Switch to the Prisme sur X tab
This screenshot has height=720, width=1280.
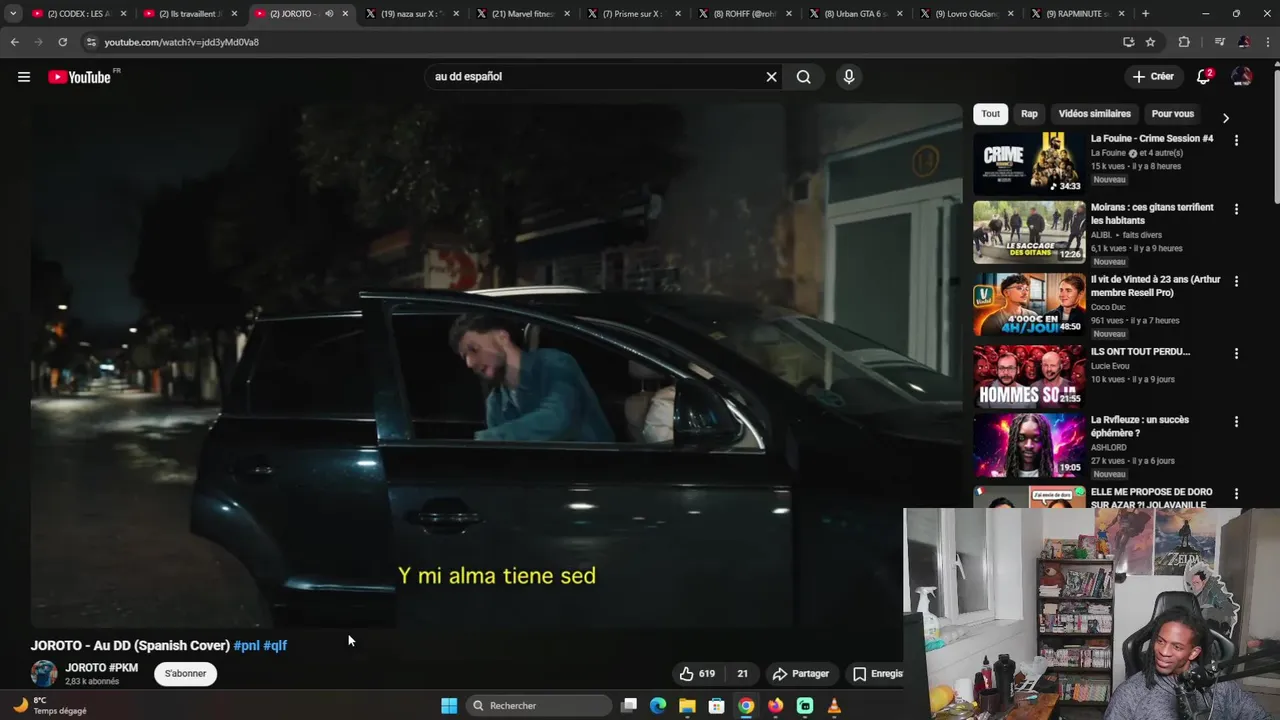634,14
